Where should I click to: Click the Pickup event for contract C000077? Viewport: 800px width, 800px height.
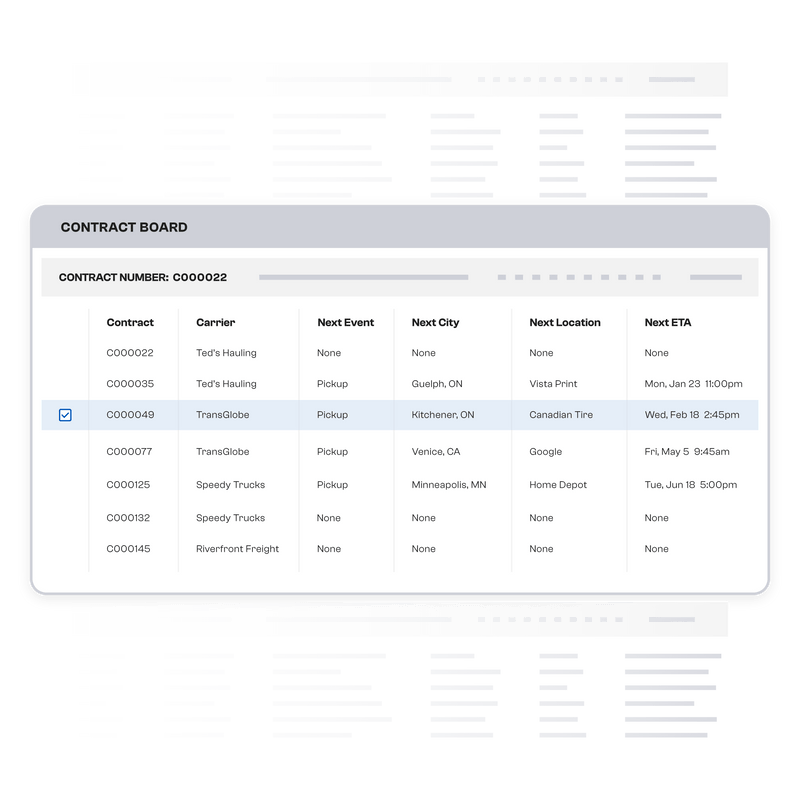330,452
